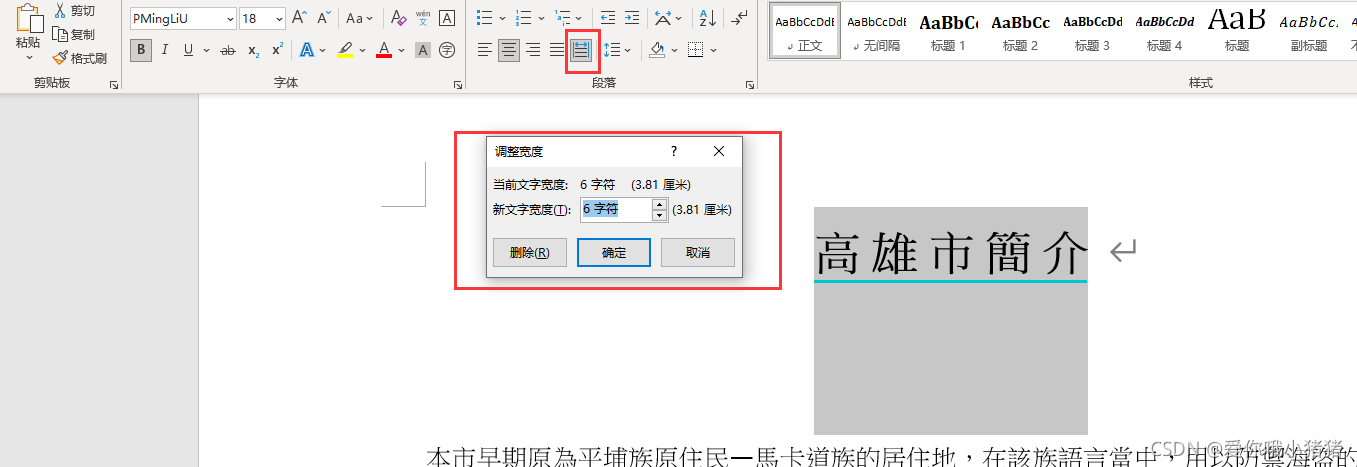Toggle bold formatting
Viewport: 1357px width, 467px height.
click(141, 50)
